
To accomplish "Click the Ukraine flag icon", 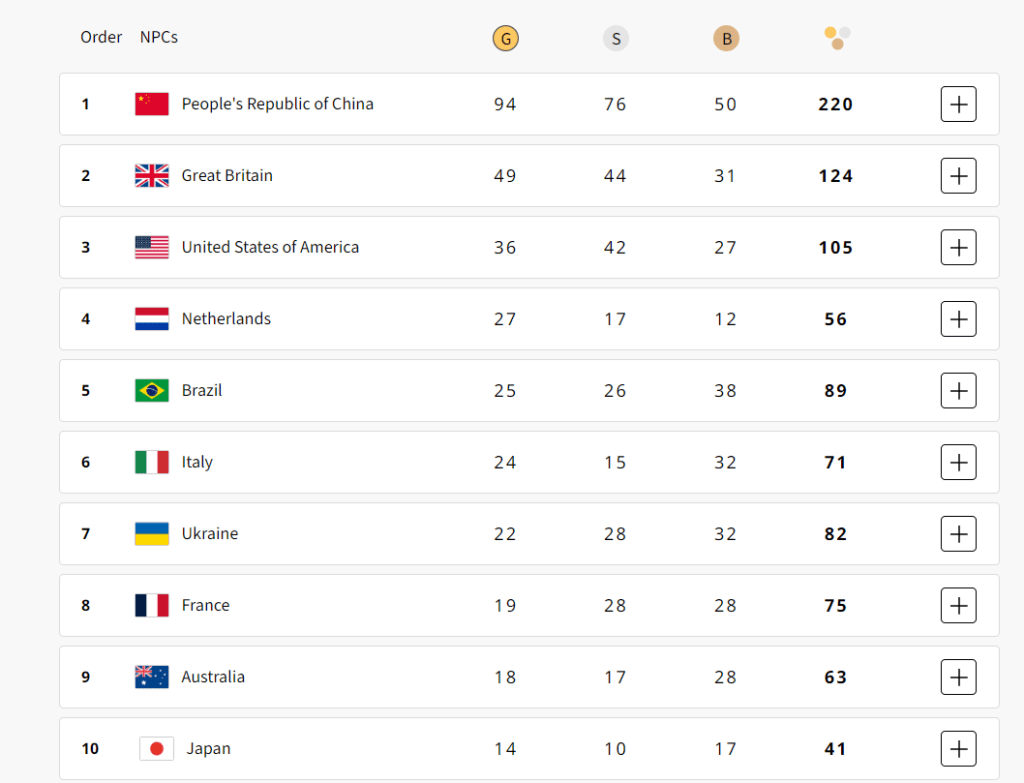I will click(152, 534).
